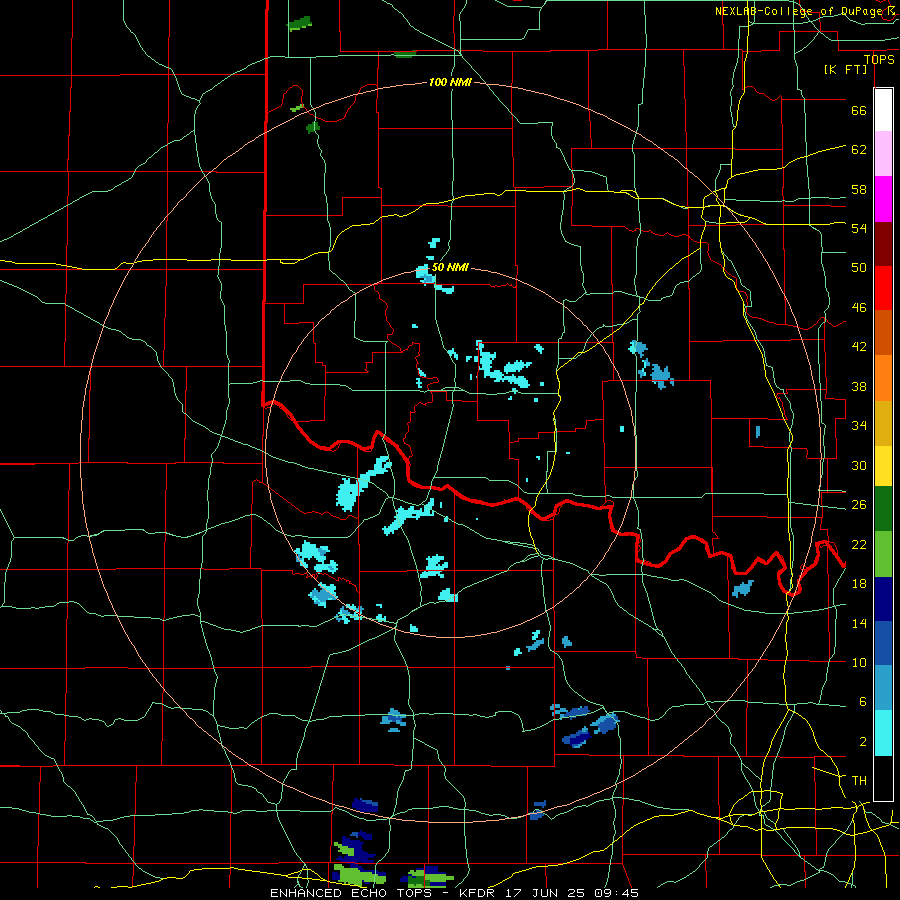Click the '30' legend value
Image resolution: width=900 pixels, height=900 pixels.
pos(859,465)
